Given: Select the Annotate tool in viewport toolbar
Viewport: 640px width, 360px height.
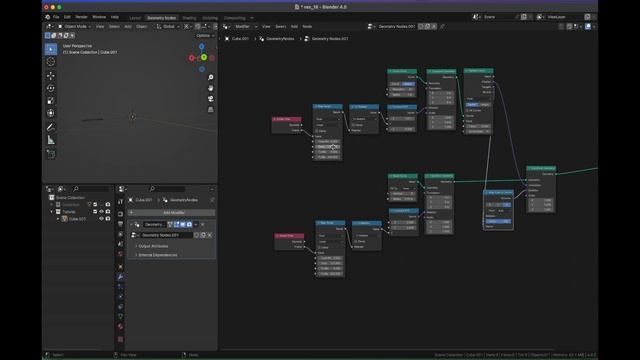Looking at the screenshot, I should tap(51, 127).
